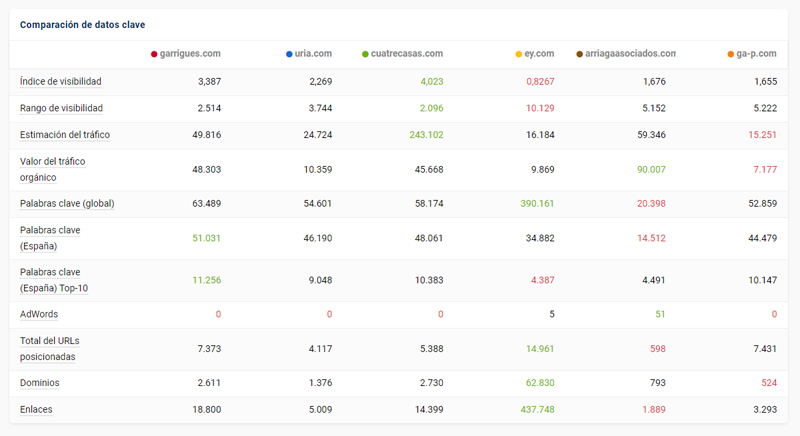Viewport: 800px width, 436px height.
Task: Click the Dominios row label
Action: coord(40,383)
